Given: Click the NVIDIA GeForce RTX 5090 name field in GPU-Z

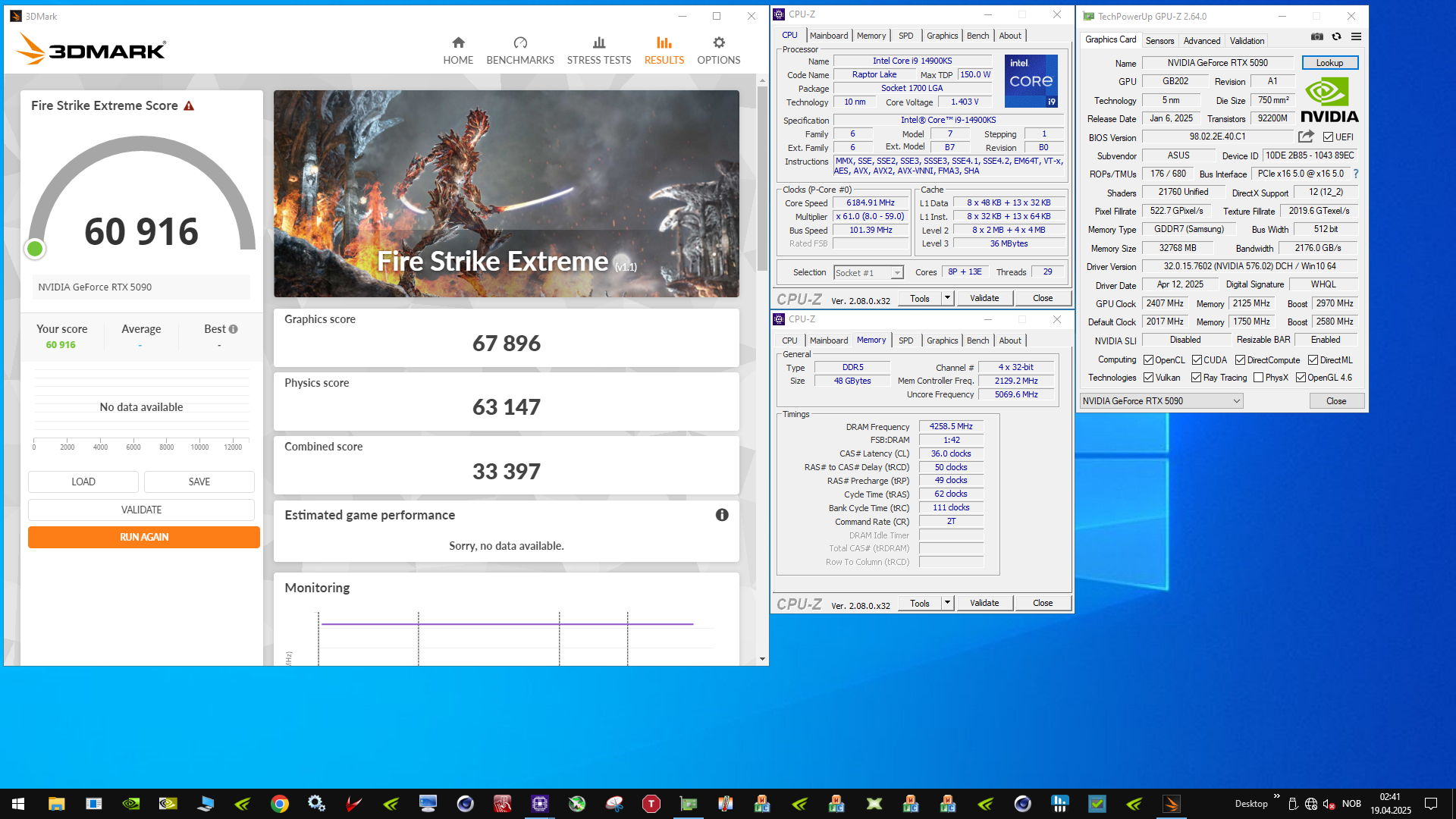Looking at the screenshot, I should click(1218, 63).
